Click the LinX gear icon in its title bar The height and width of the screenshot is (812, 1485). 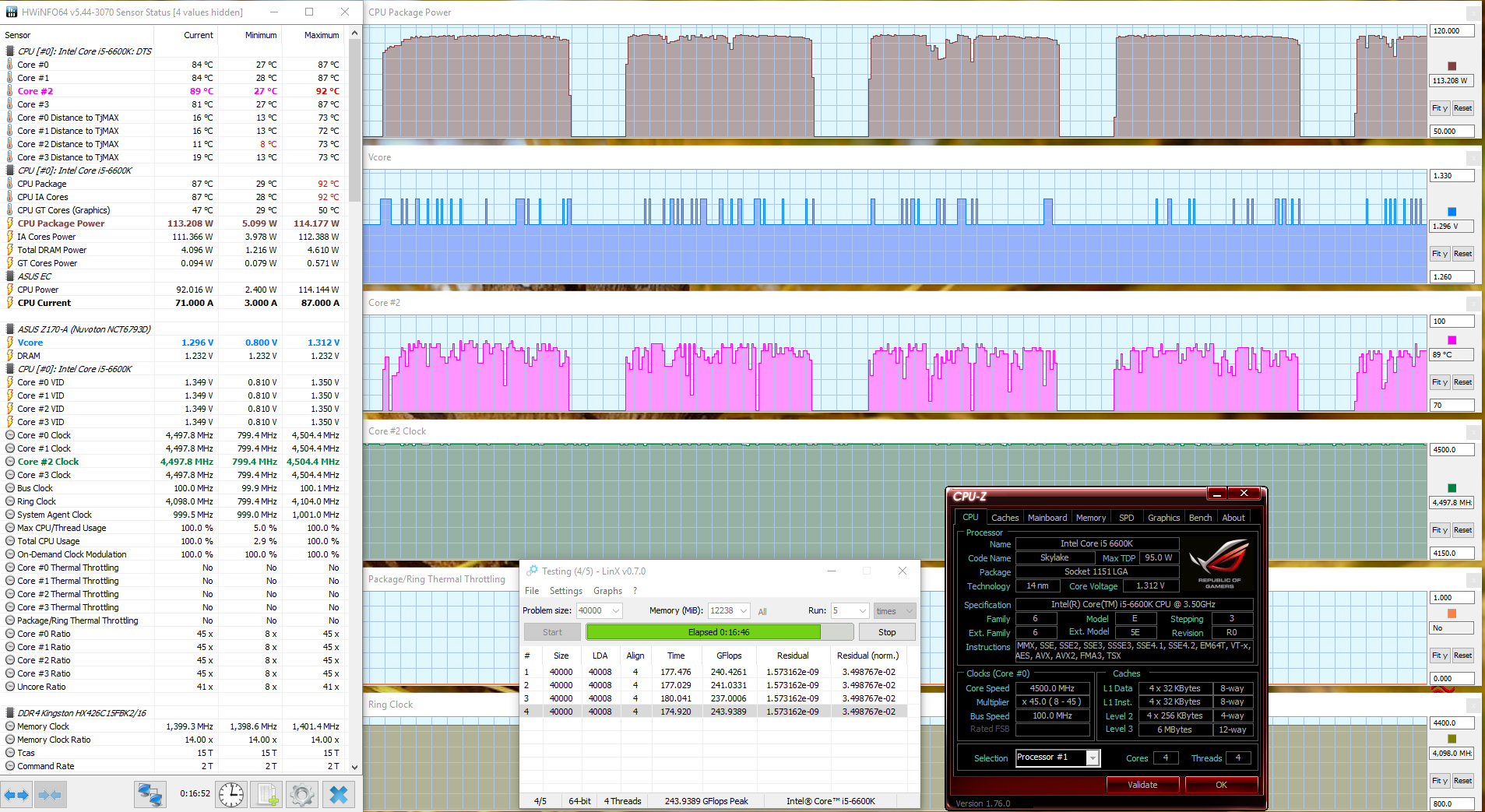532,571
